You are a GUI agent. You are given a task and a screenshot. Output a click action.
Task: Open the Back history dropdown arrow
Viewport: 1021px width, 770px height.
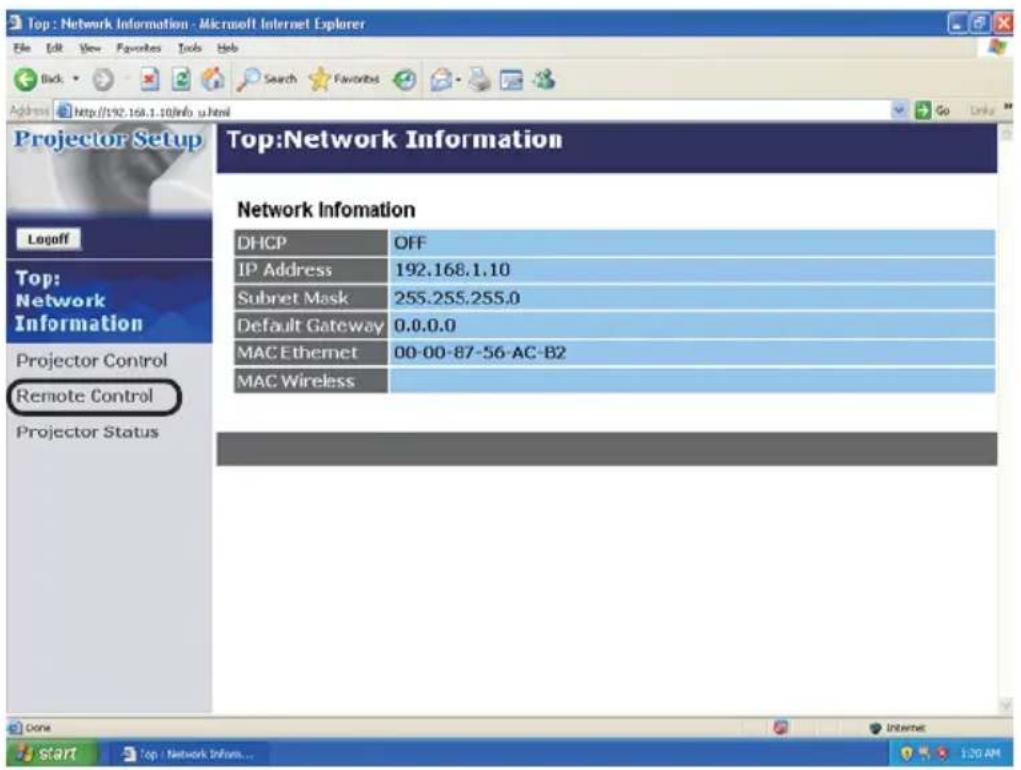[76, 79]
